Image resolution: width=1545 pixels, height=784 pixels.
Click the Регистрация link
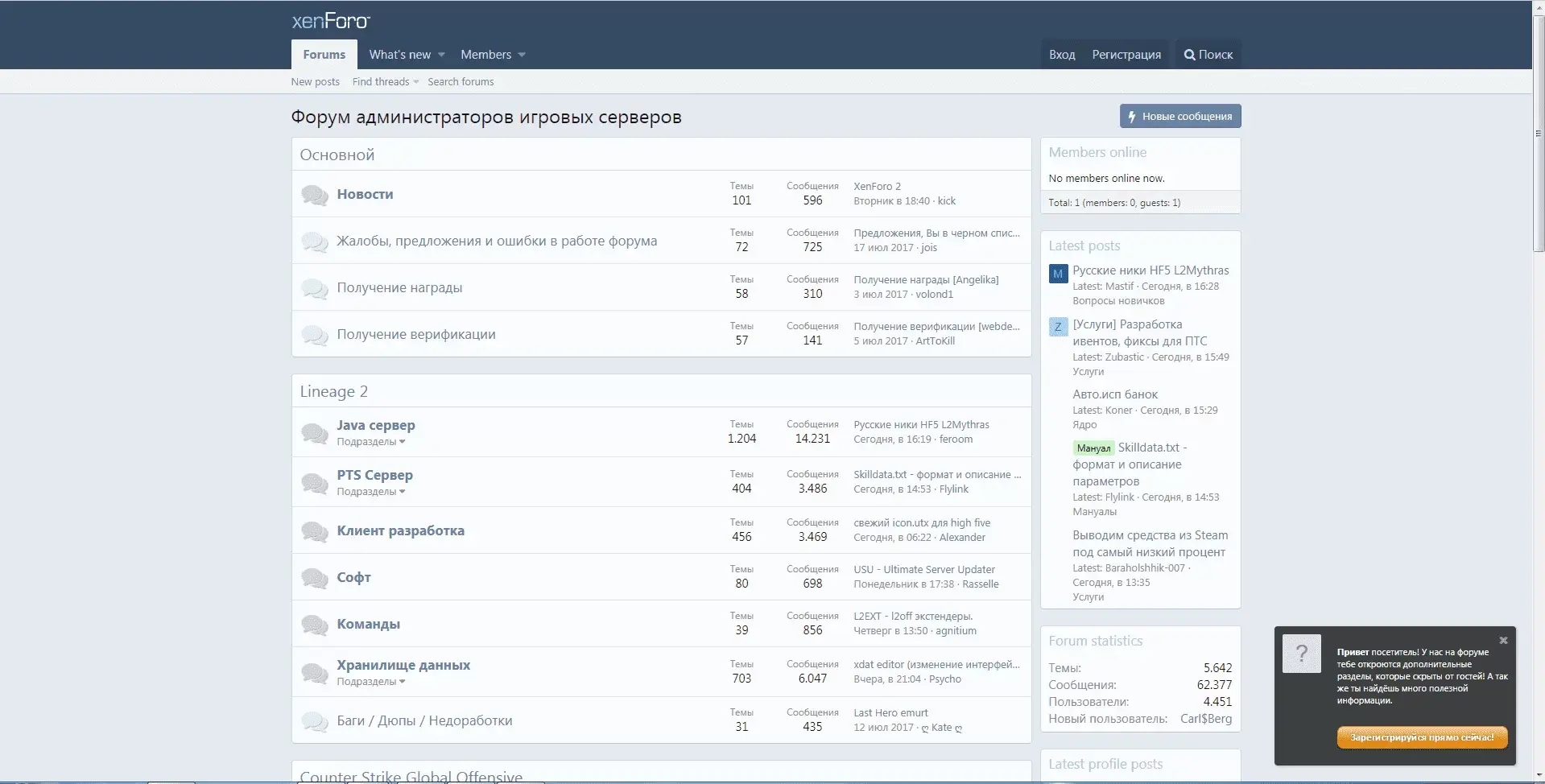pyautogui.click(x=1126, y=55)
